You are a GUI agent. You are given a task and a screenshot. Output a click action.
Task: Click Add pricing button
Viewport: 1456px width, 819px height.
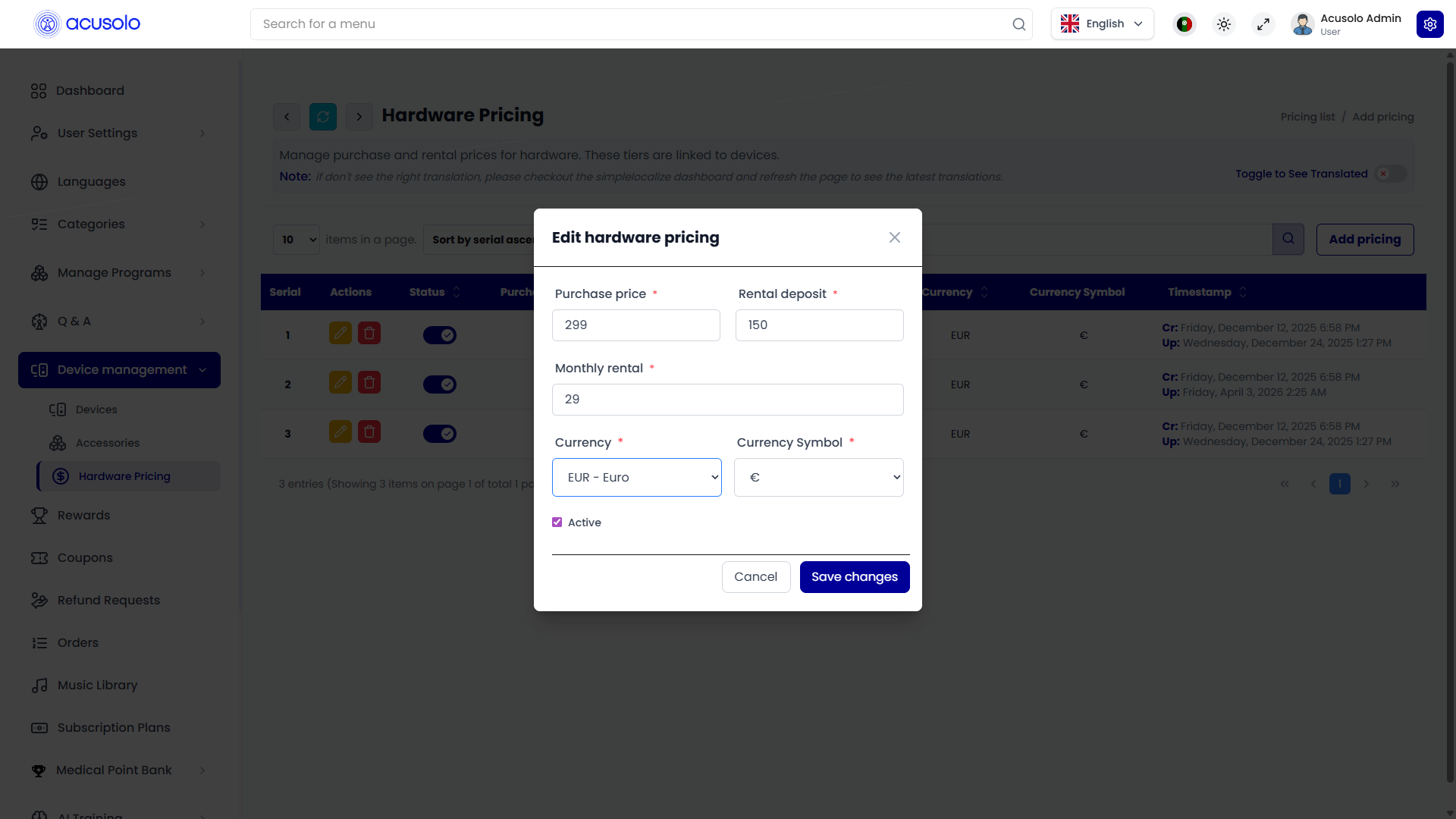tap(1365, 240)
